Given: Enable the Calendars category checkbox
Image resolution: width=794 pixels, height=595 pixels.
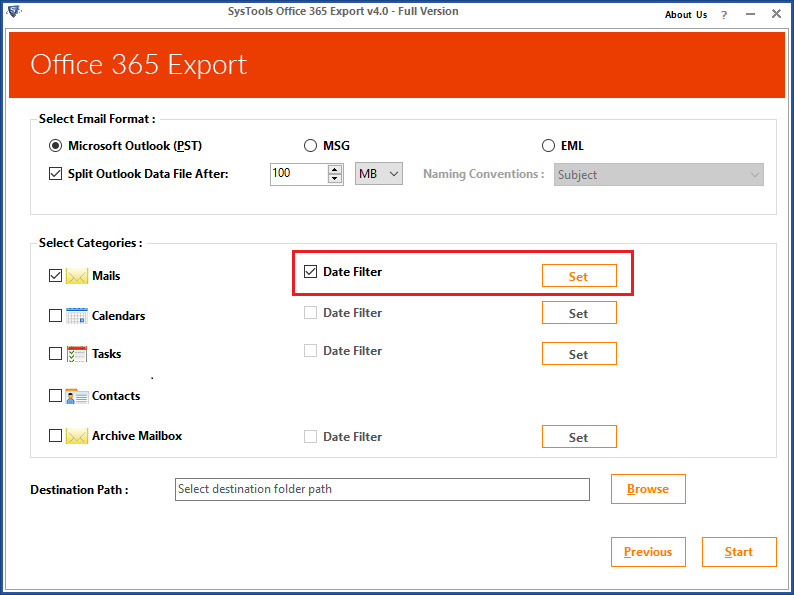Looking at the screenshot, I should pyautogui.click(x=55, y=315).
